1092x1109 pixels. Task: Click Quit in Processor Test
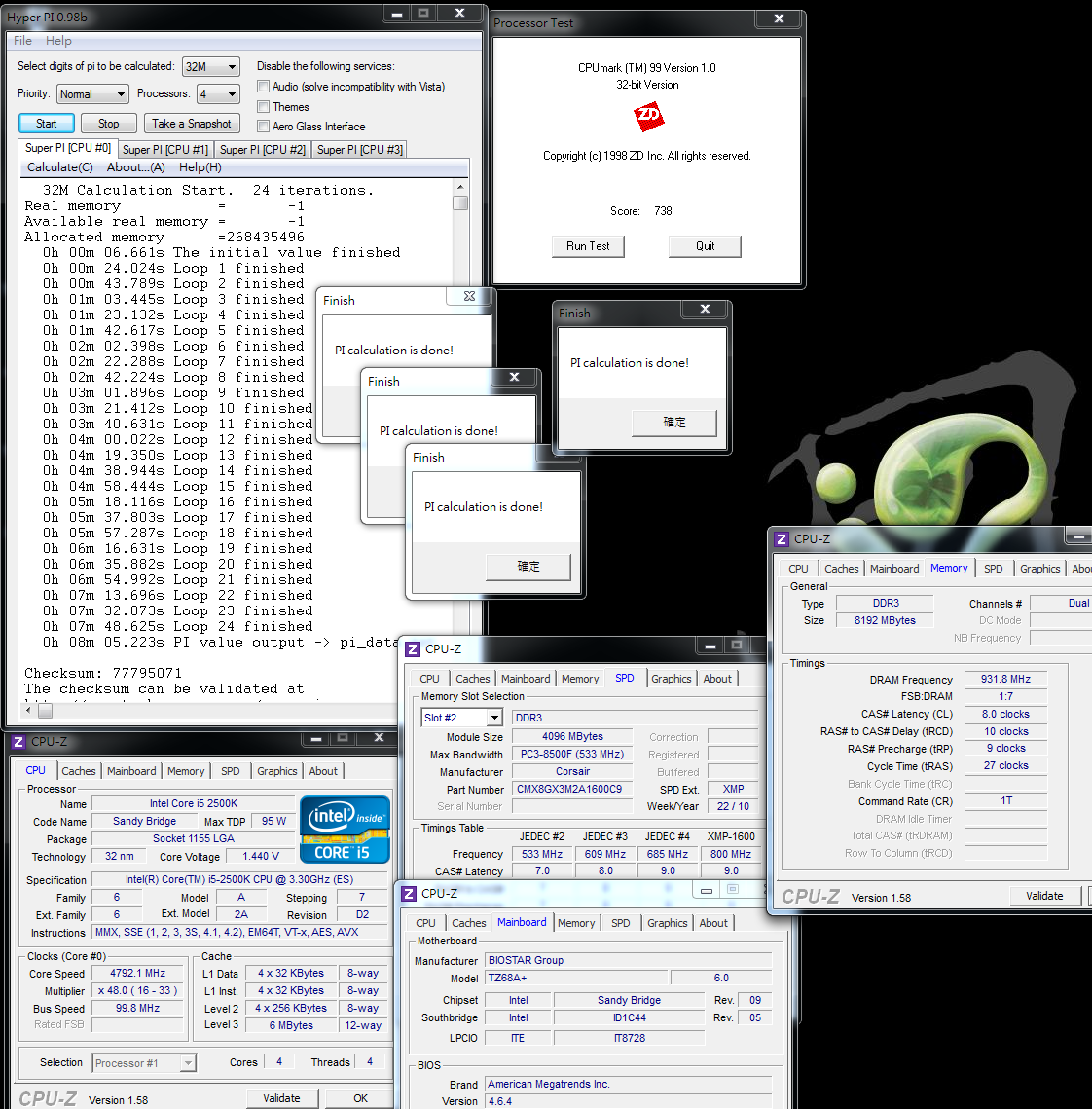706,246
